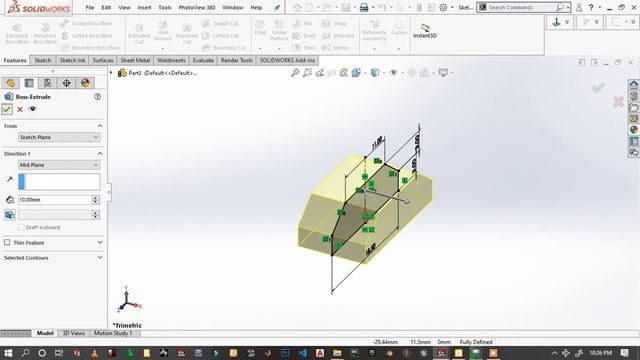Click the Windows Start button
640x360 pixels.
click(8, 353)
